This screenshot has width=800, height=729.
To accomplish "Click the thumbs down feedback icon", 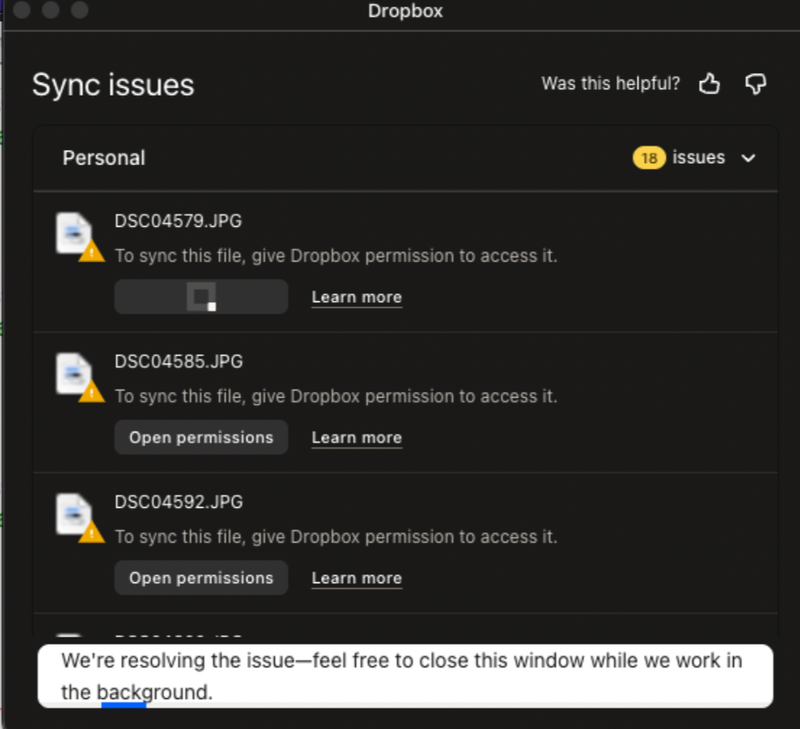I will point(756,84).
